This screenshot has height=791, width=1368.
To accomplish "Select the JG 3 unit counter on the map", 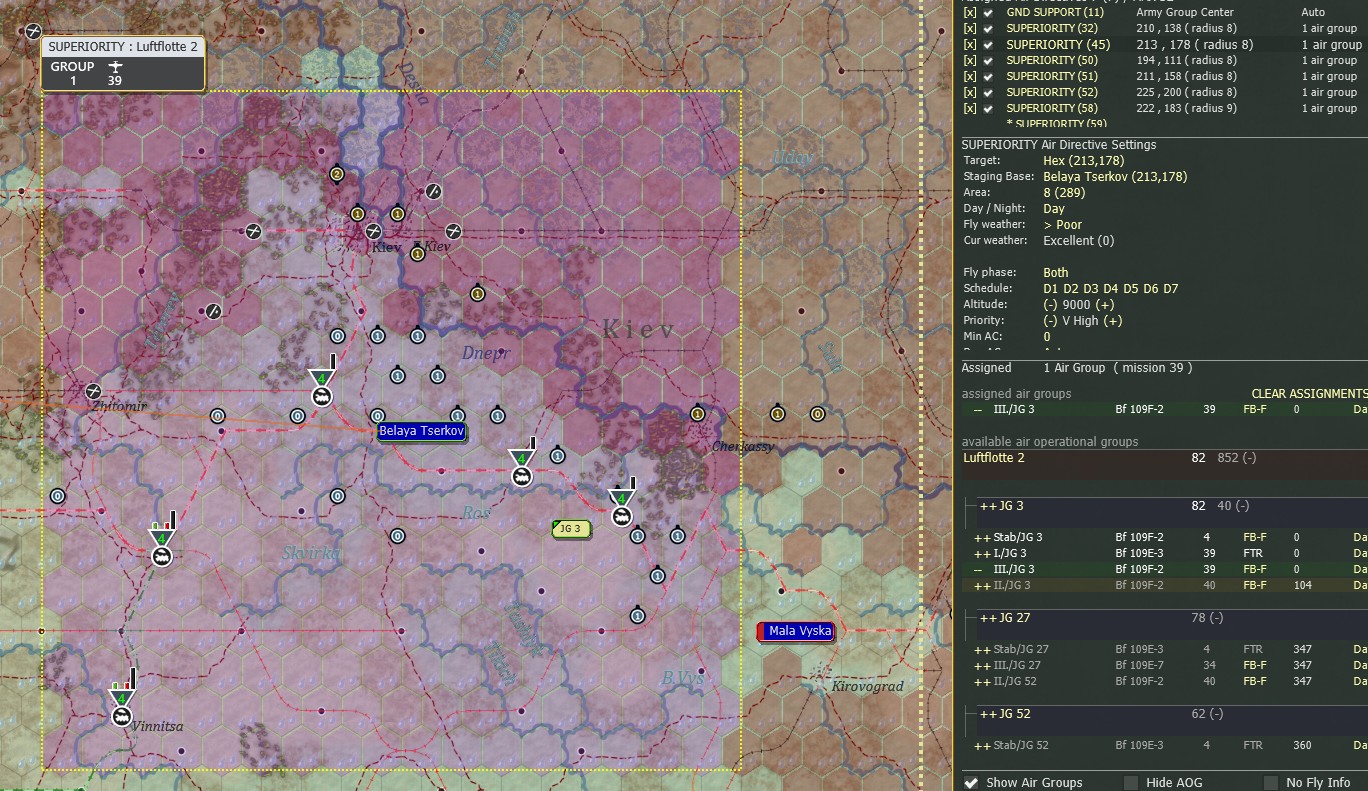I will tap(571, 529).
